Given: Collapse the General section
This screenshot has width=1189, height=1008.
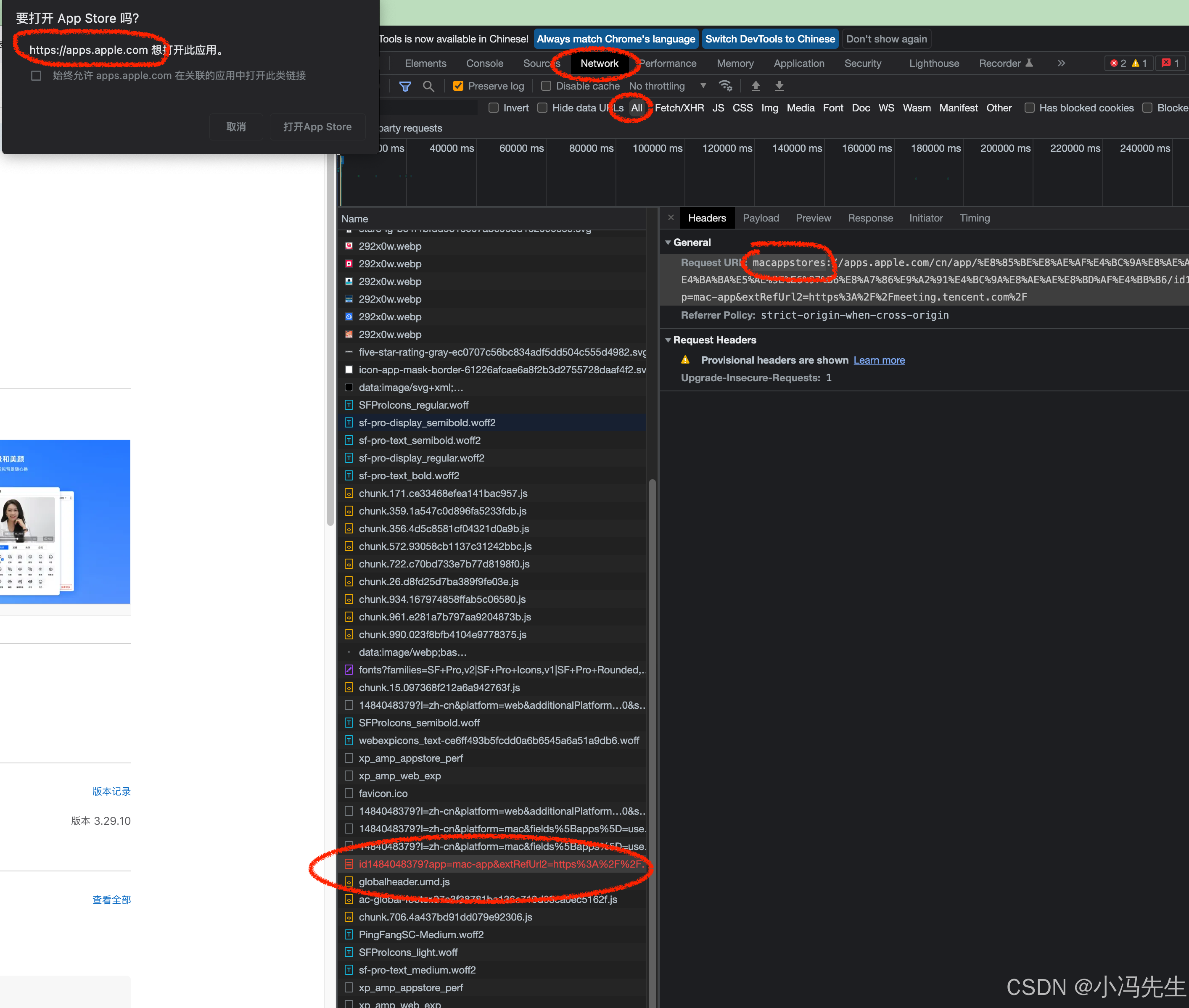Looking at the screenshot, I should click(668, 242).
